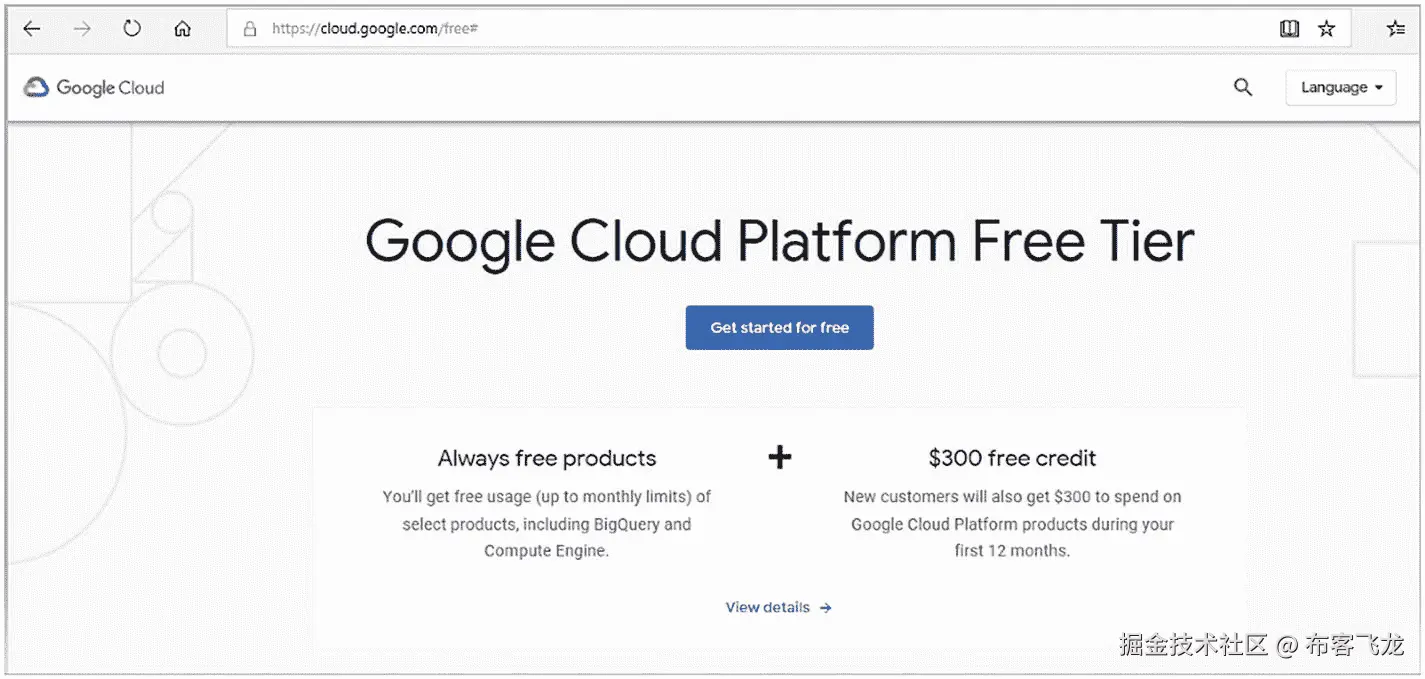Expand the Language dropdown
1425x679 pixels.
click(x=1340, y=88)
